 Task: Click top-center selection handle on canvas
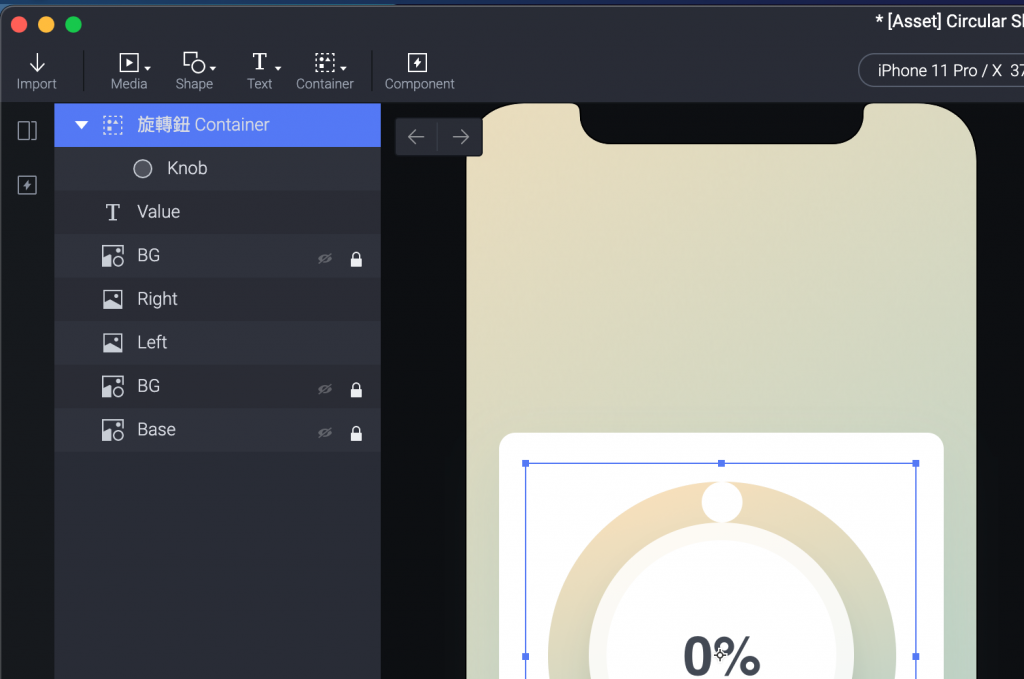coord(721,464)
